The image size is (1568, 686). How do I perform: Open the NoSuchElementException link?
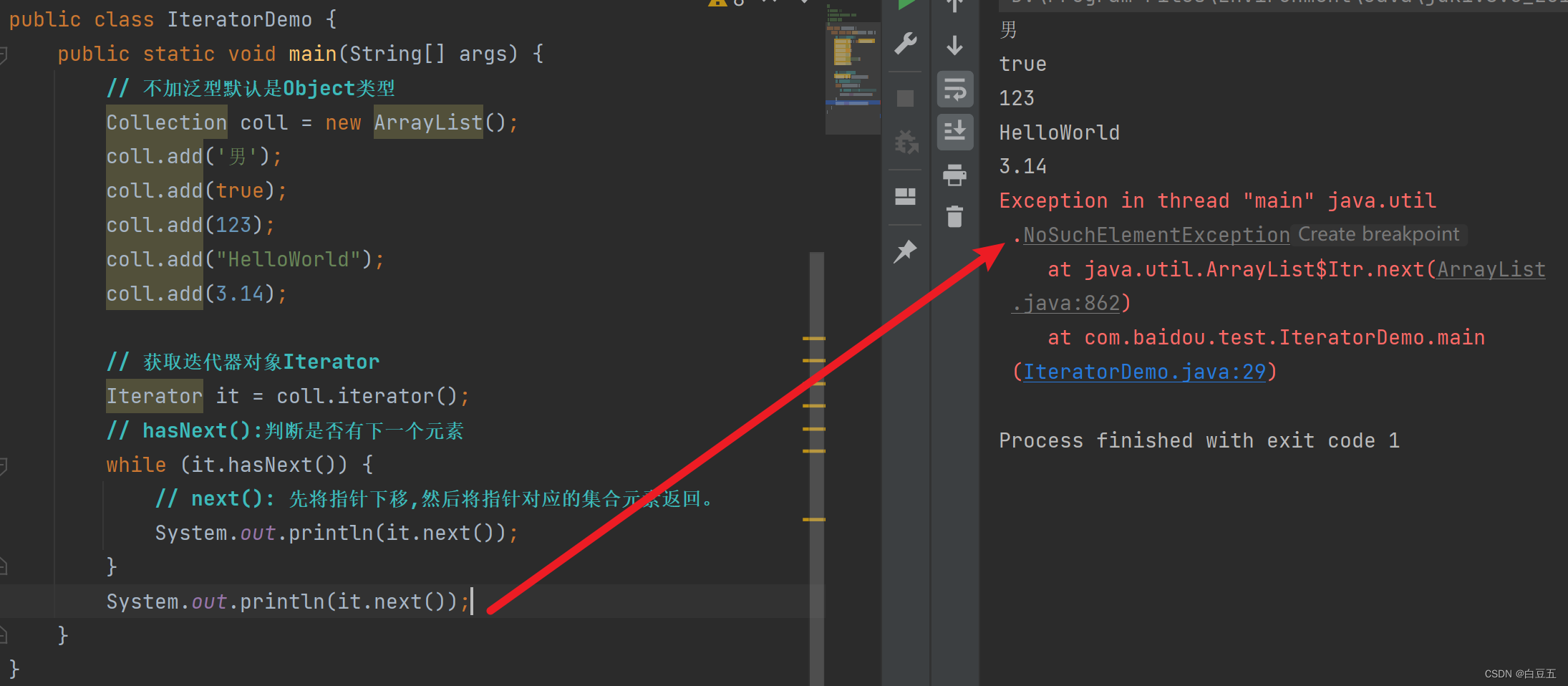point(1156,235)
